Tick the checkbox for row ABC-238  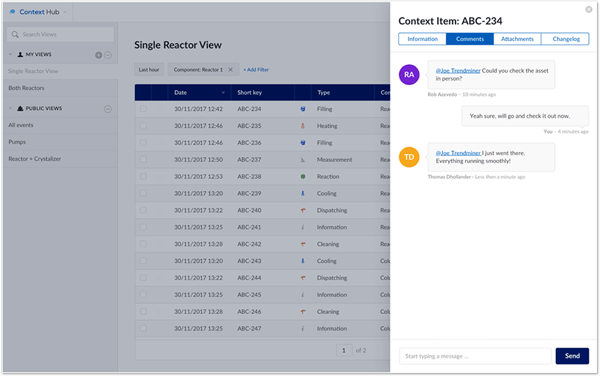pos(143,176)
